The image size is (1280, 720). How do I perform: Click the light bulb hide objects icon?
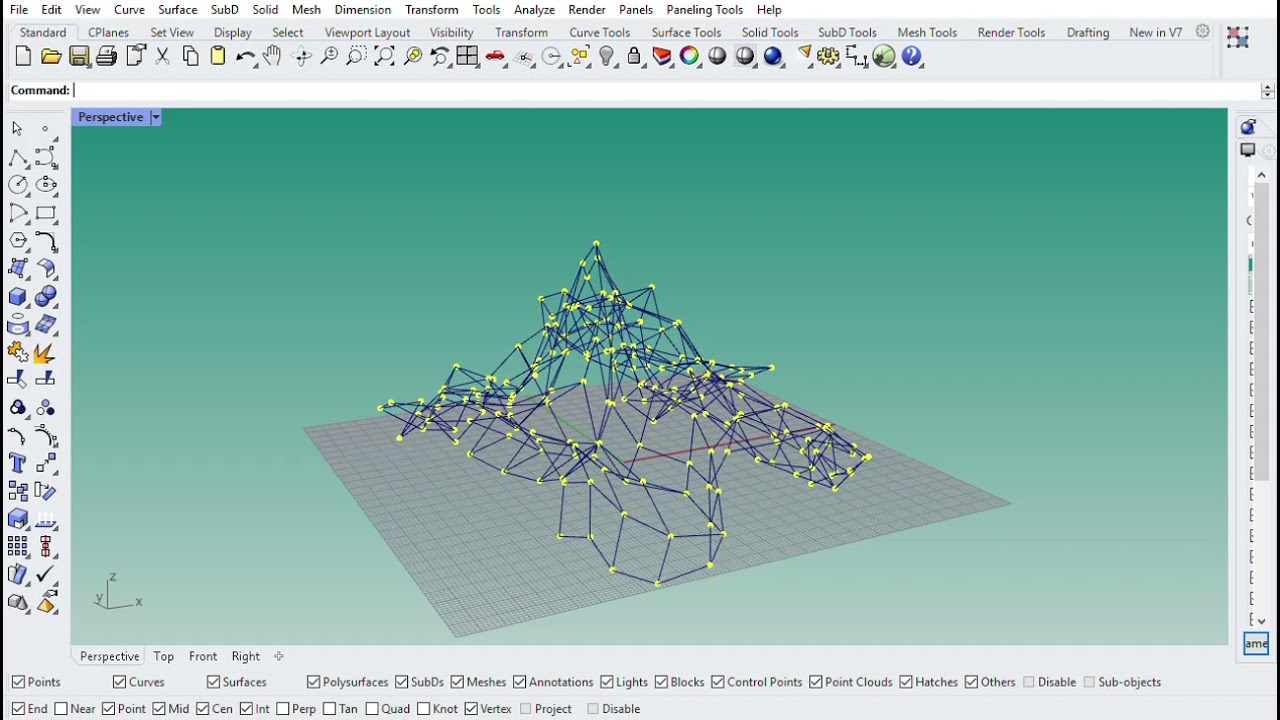tap(606, 56)
